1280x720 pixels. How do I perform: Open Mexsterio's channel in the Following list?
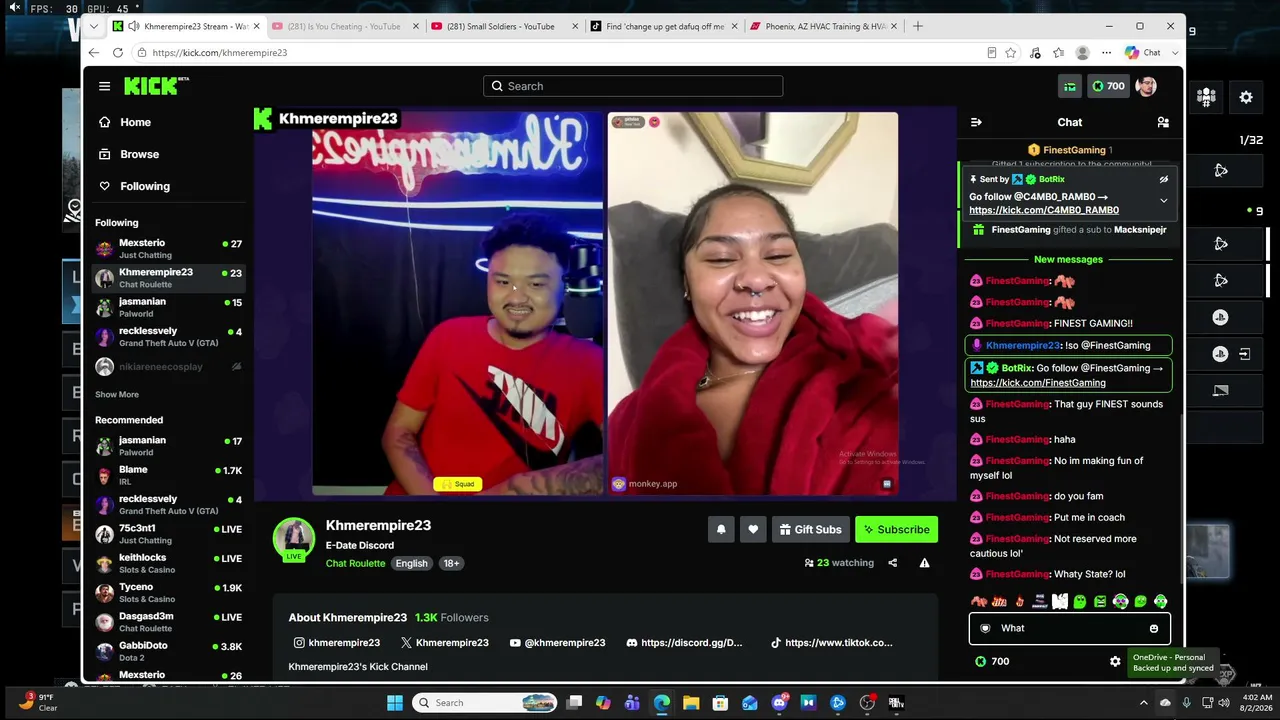[x=168, y=249]
